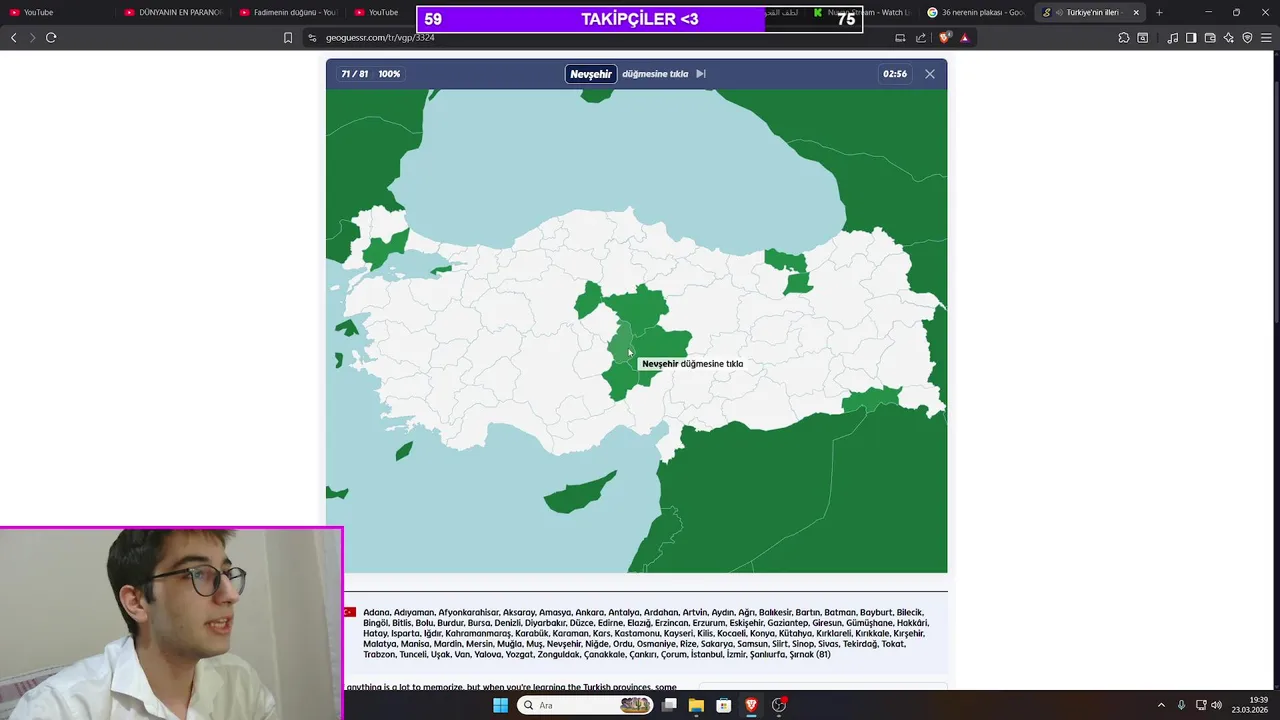The width and height of the screenshot is (1280, 720).
Task: Click the clock showing 19:39
Action: (1258, 700)
